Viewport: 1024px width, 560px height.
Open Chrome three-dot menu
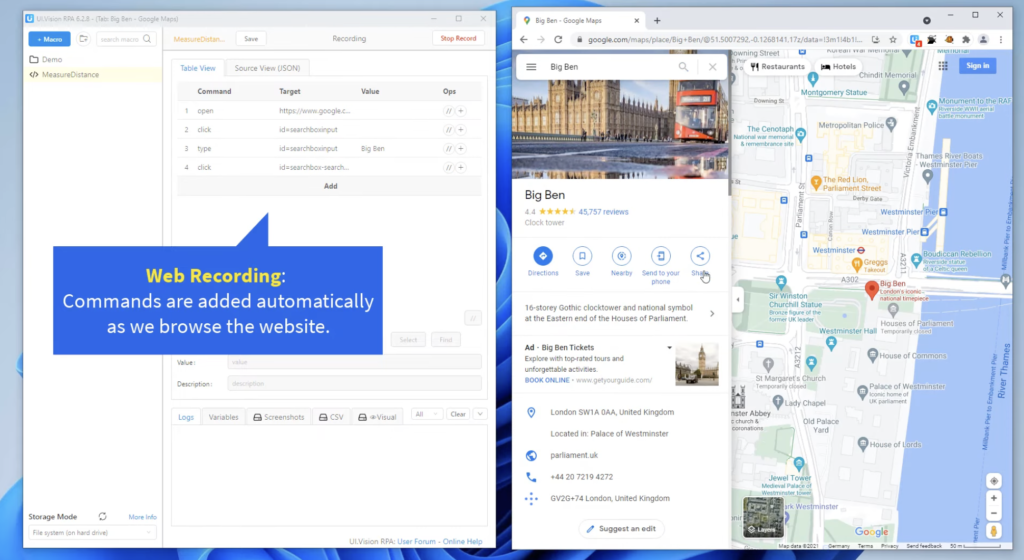coord(1000,40)
